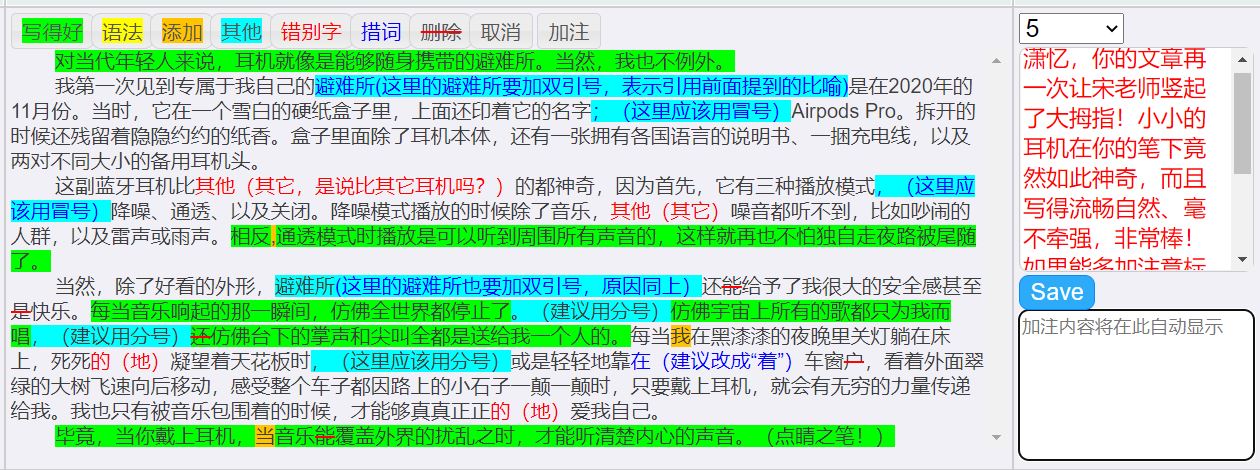
Task: Click the struck-through red 还能
Action: (x=723, y=286)
